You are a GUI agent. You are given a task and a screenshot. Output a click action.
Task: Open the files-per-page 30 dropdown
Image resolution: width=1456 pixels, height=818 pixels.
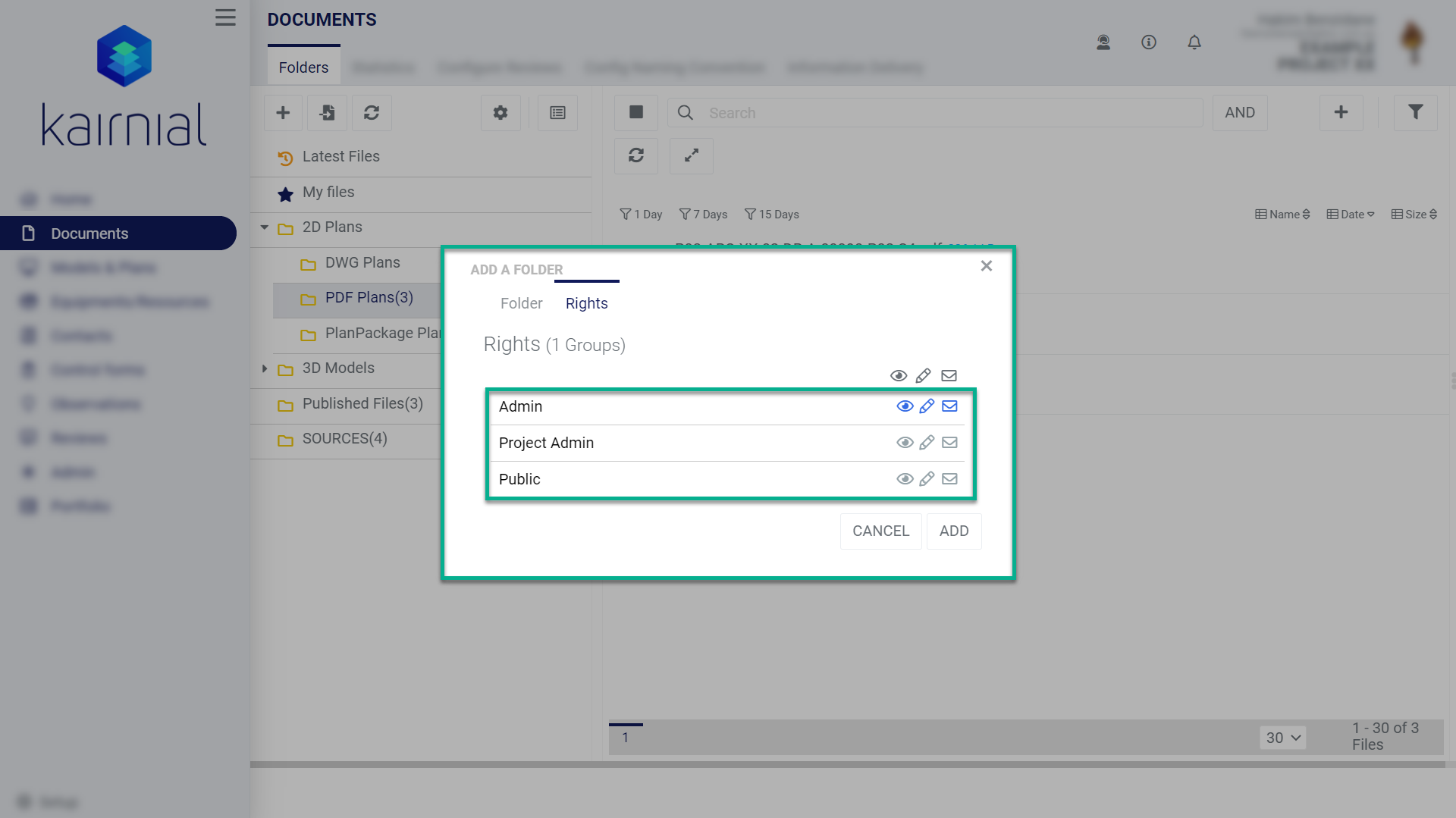click(x=1282, y=737)
